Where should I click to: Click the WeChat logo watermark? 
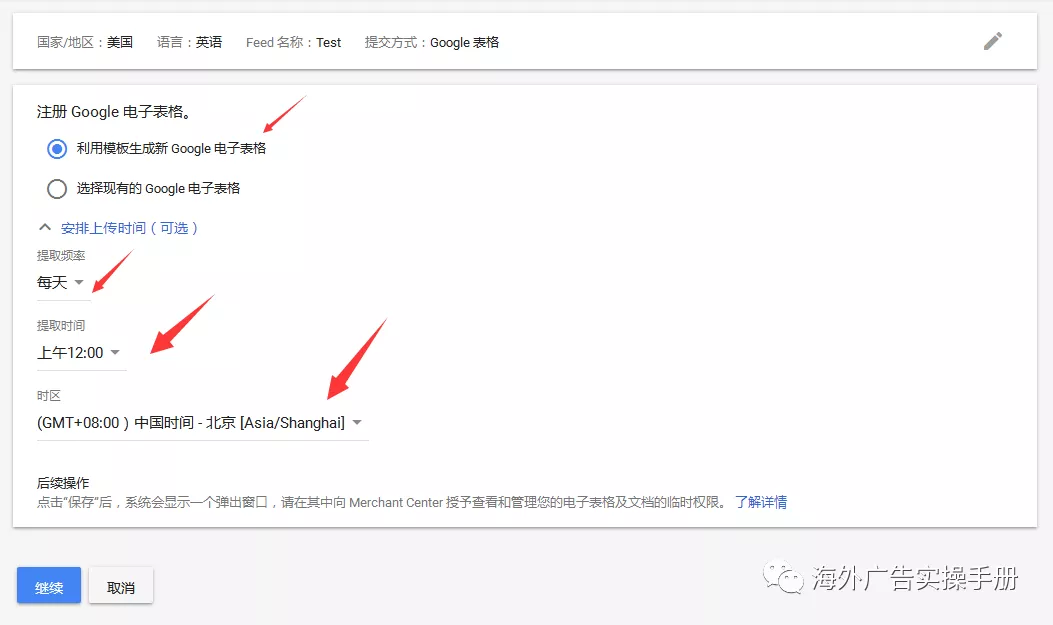tap(783, 577)
